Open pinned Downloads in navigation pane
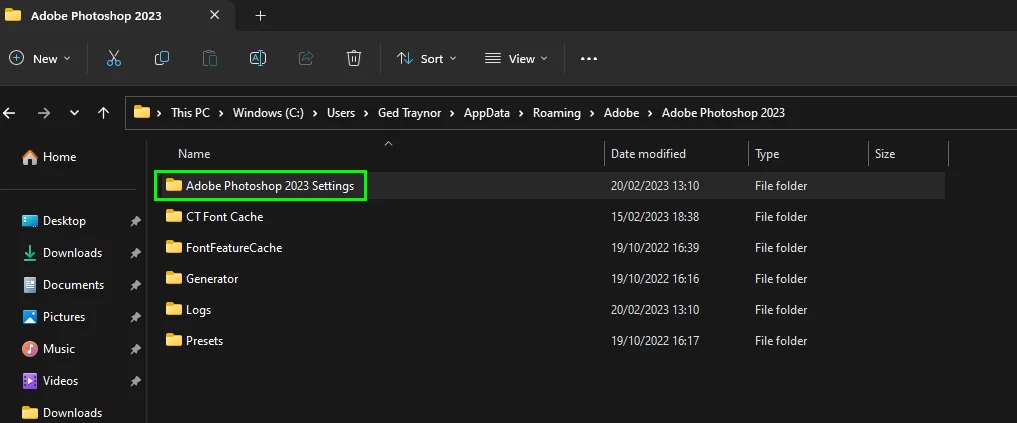The image size is (1017, 423). (x=72, y=253)
